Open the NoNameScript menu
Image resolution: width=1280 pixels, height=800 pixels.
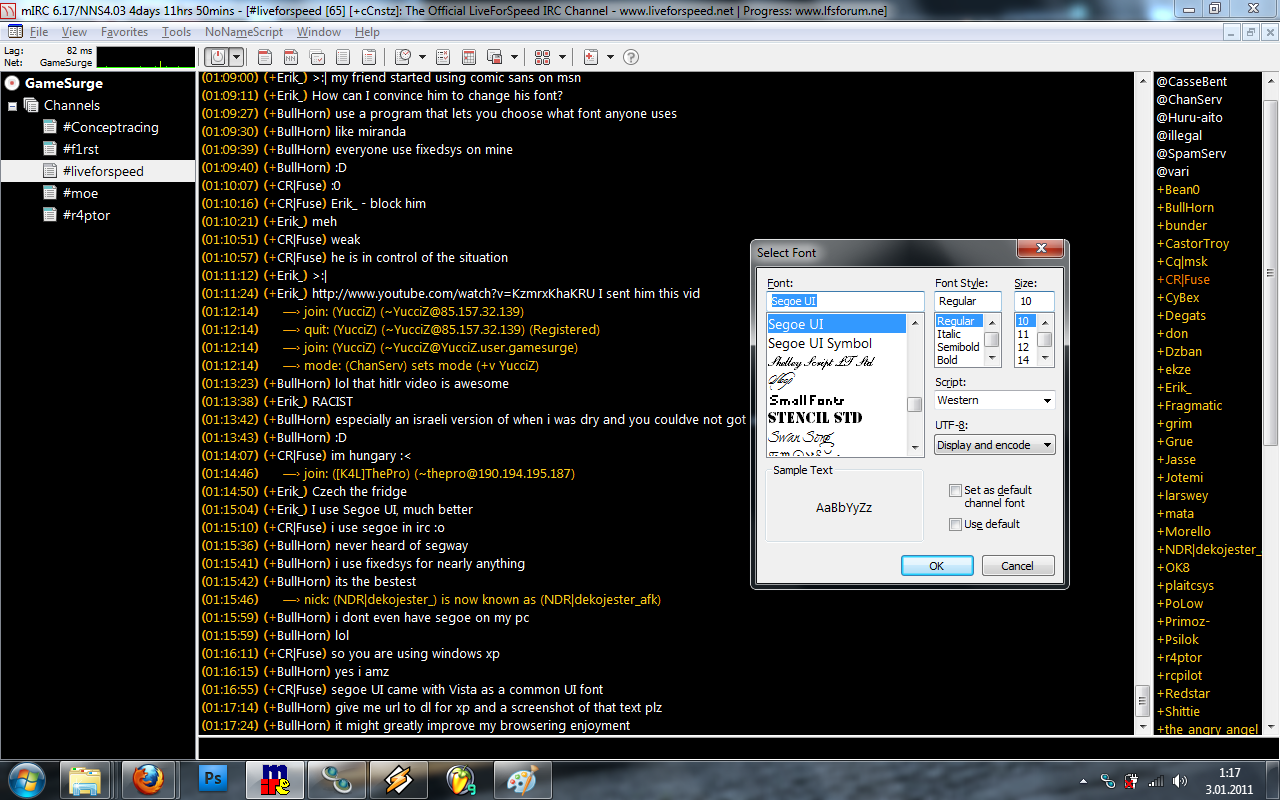244,32
